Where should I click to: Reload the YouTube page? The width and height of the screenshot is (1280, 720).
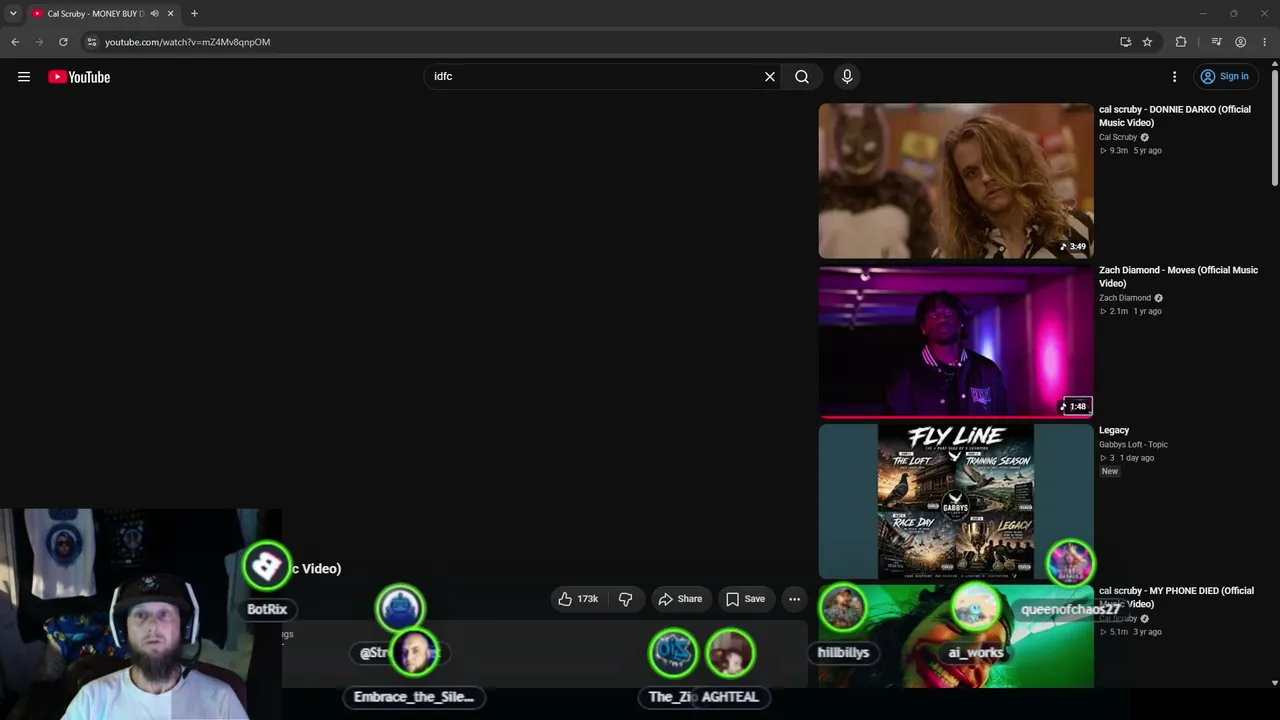click(x=63, y=42)
